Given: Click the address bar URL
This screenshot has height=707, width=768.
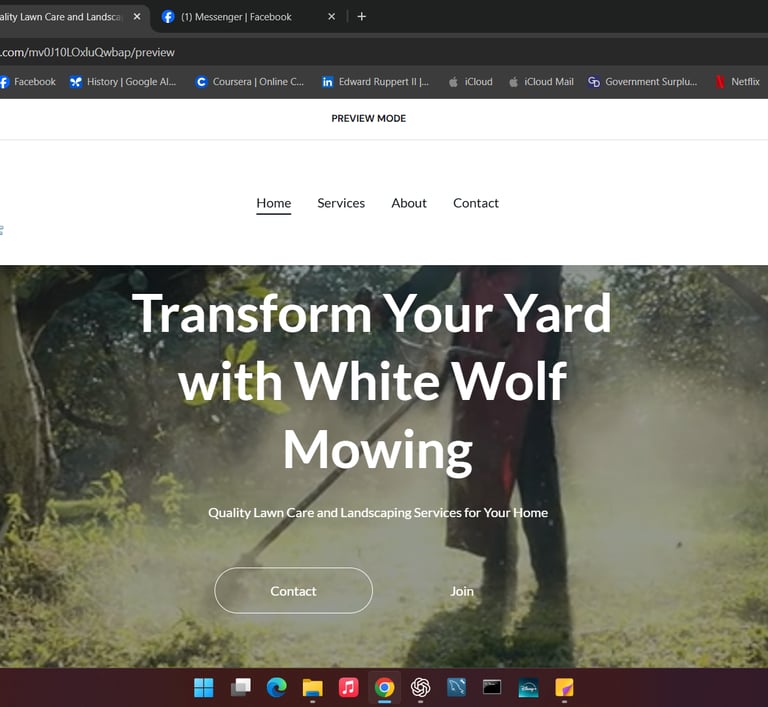Looking at the screenshot, I should pos(87,52).
